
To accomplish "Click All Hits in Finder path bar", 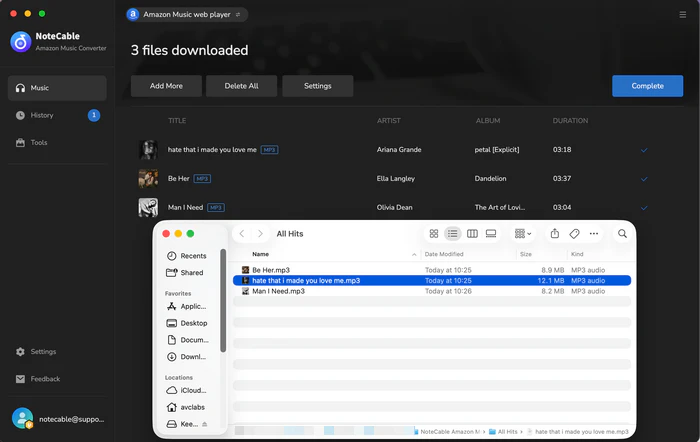I will tap(503, 432).
